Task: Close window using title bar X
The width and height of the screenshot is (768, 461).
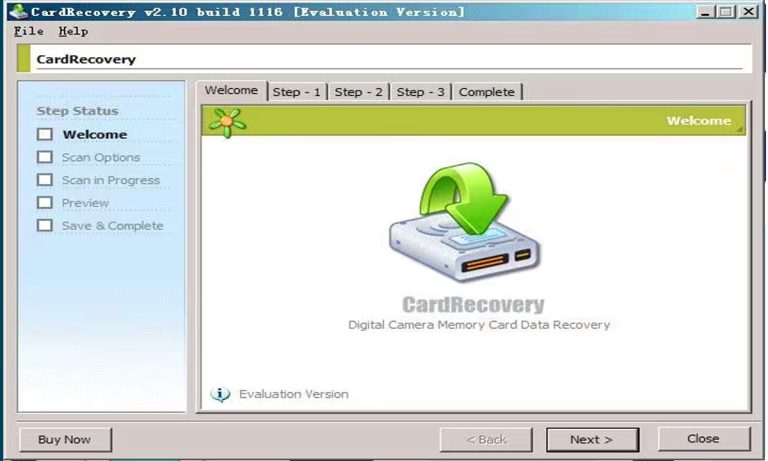Action: tap(748, 12)
